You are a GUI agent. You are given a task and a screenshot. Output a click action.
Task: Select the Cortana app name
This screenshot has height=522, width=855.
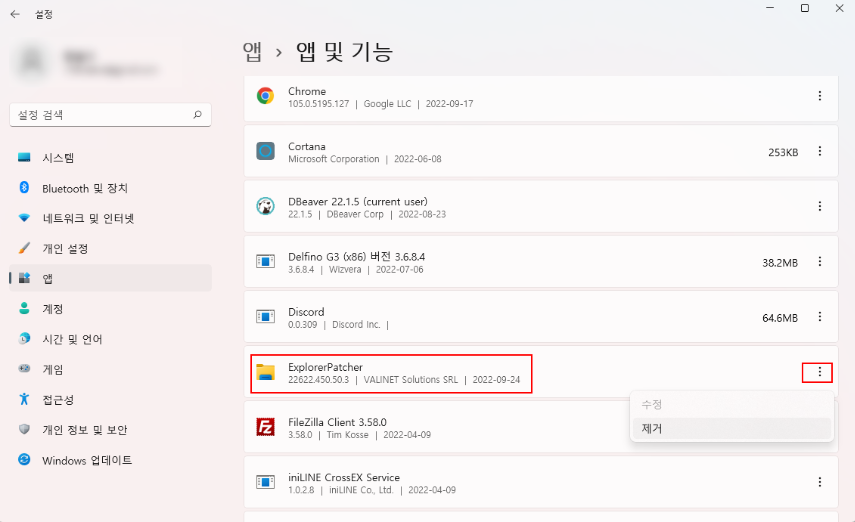tap(307, 146)
